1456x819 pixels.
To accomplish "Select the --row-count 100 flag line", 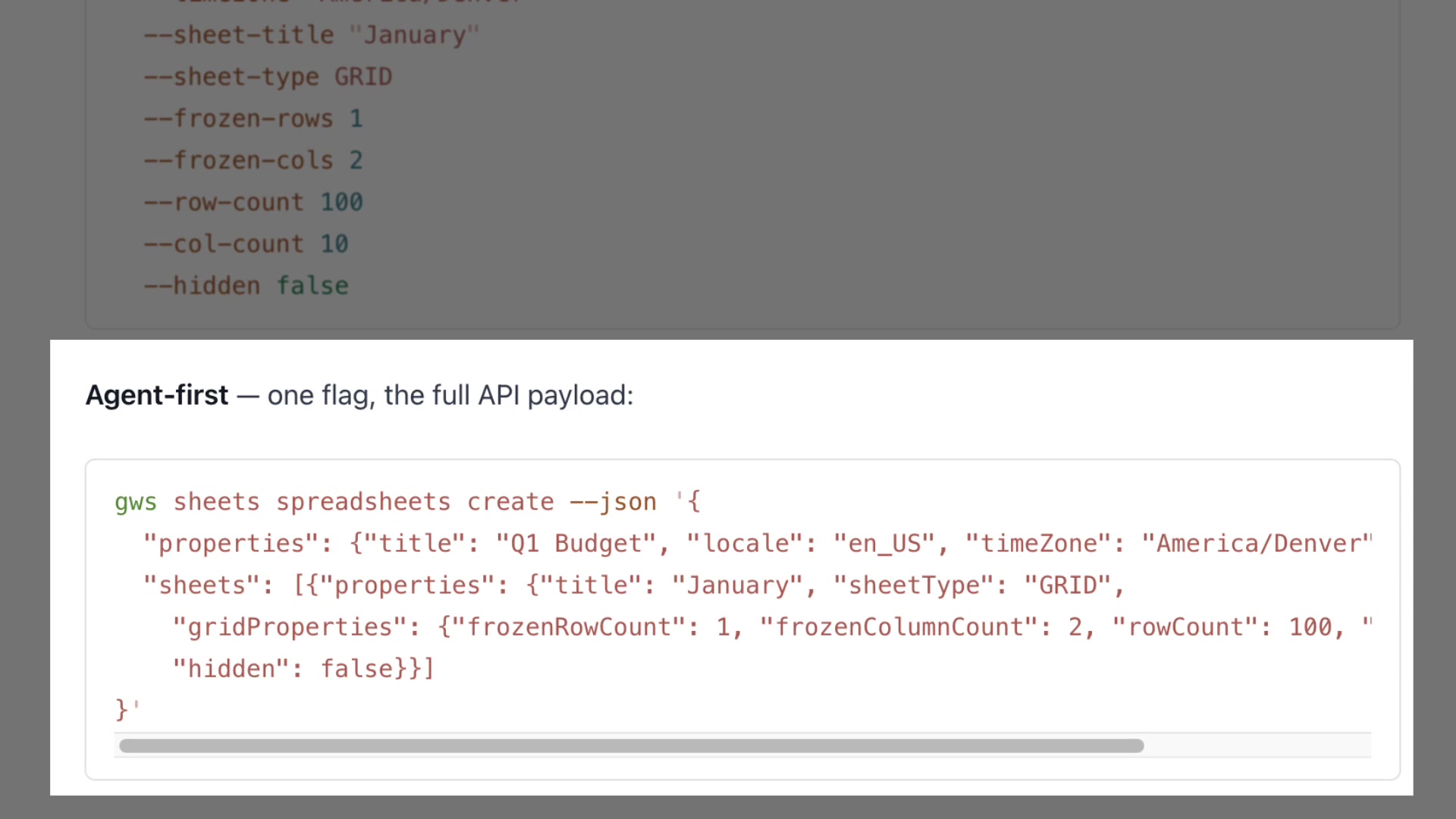I will coord(253,202).
